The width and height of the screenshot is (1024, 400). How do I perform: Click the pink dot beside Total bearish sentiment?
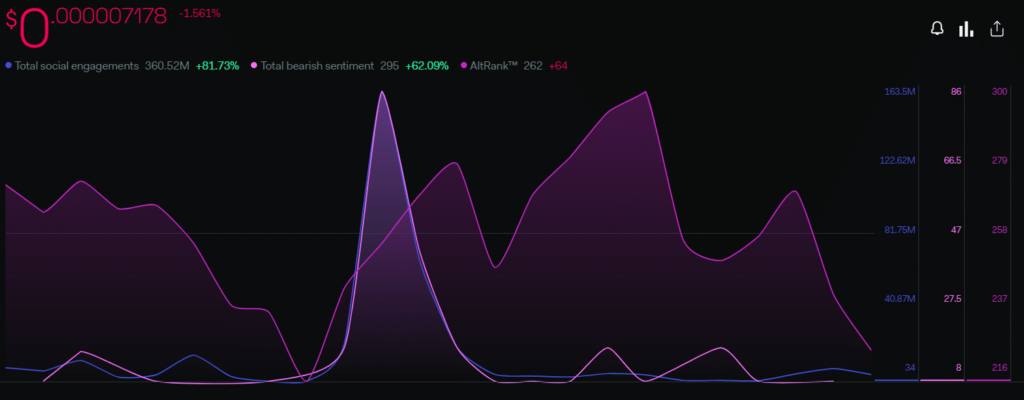coord(254,65)
